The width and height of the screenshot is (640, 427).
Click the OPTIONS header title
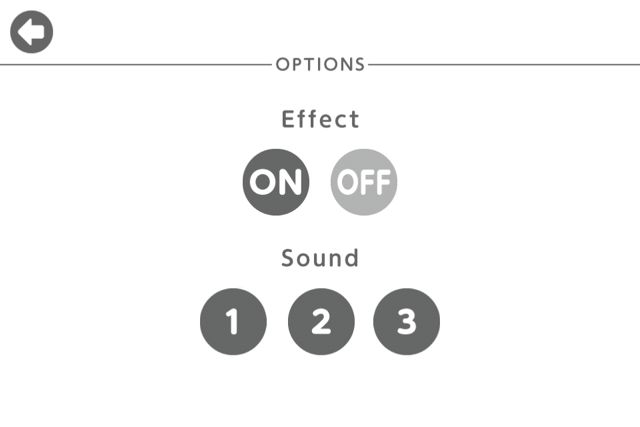[320, 64]
